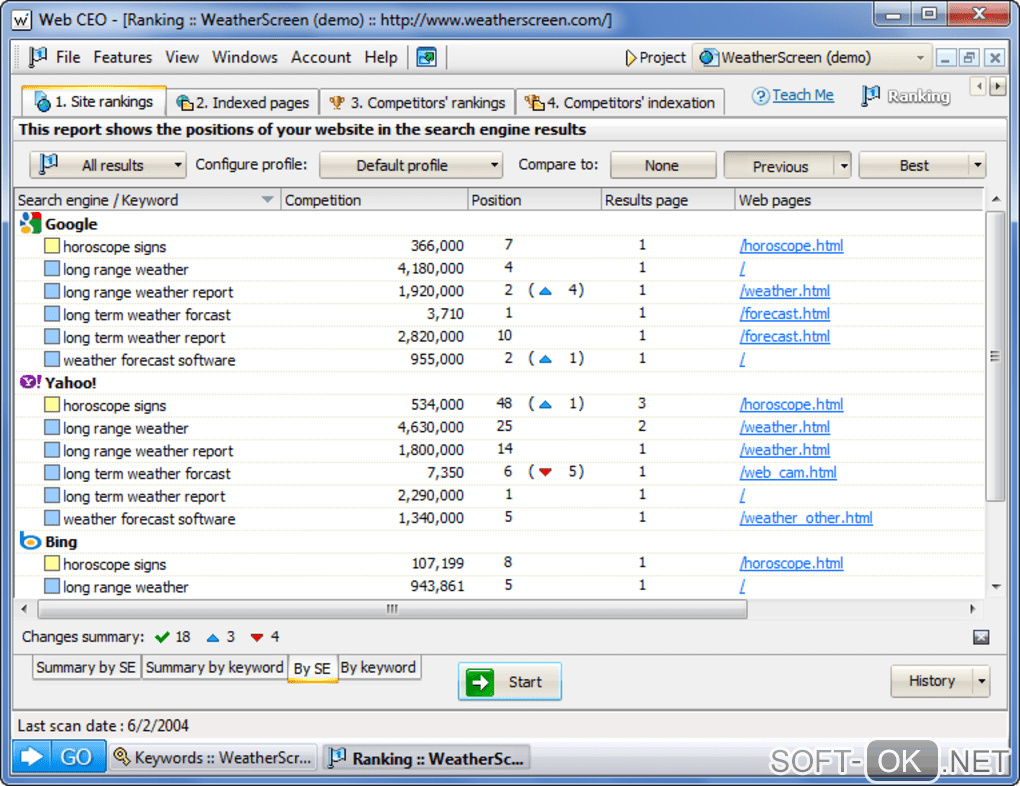Toggle box for Google long term weather forcast

tap(52, 314)
